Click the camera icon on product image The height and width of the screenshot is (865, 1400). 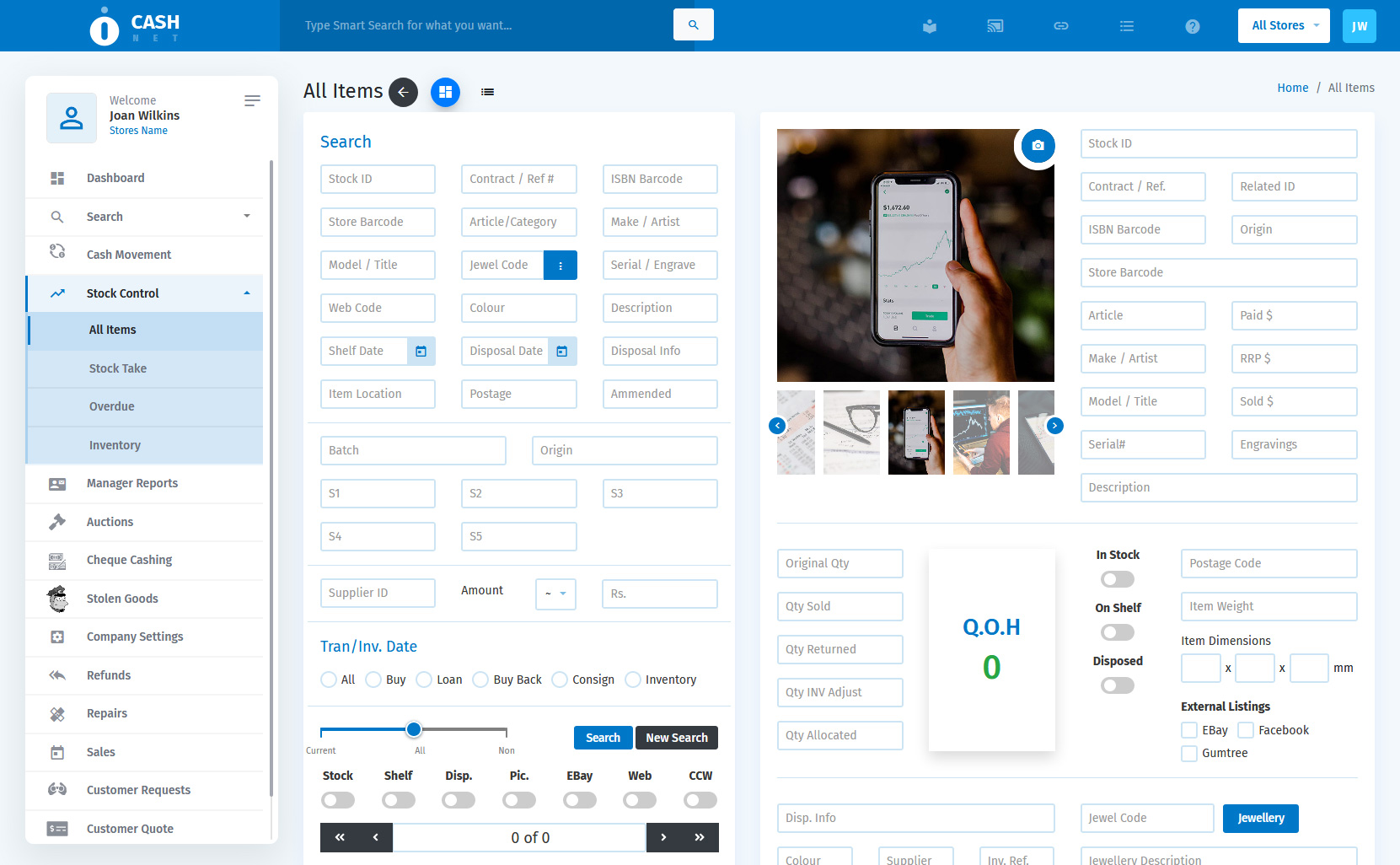[1038, 146]
